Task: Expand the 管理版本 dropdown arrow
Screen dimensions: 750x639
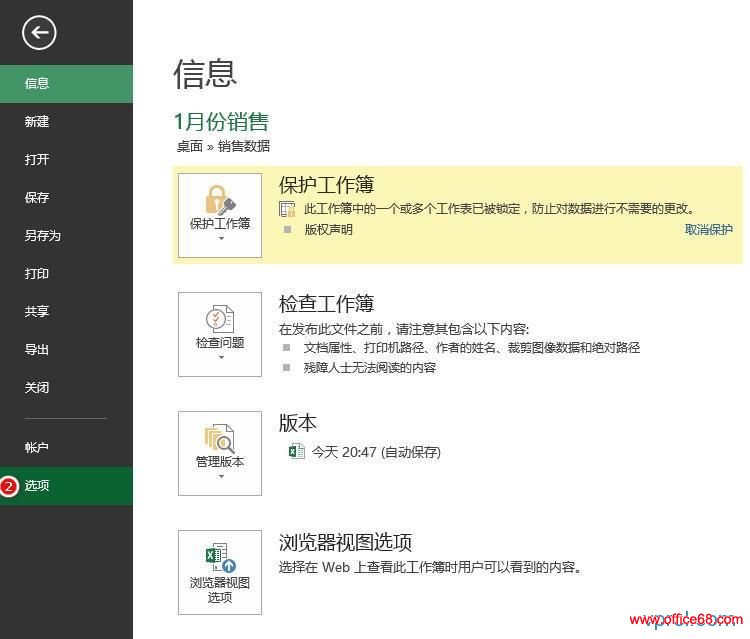Action: tap(221, 476)
